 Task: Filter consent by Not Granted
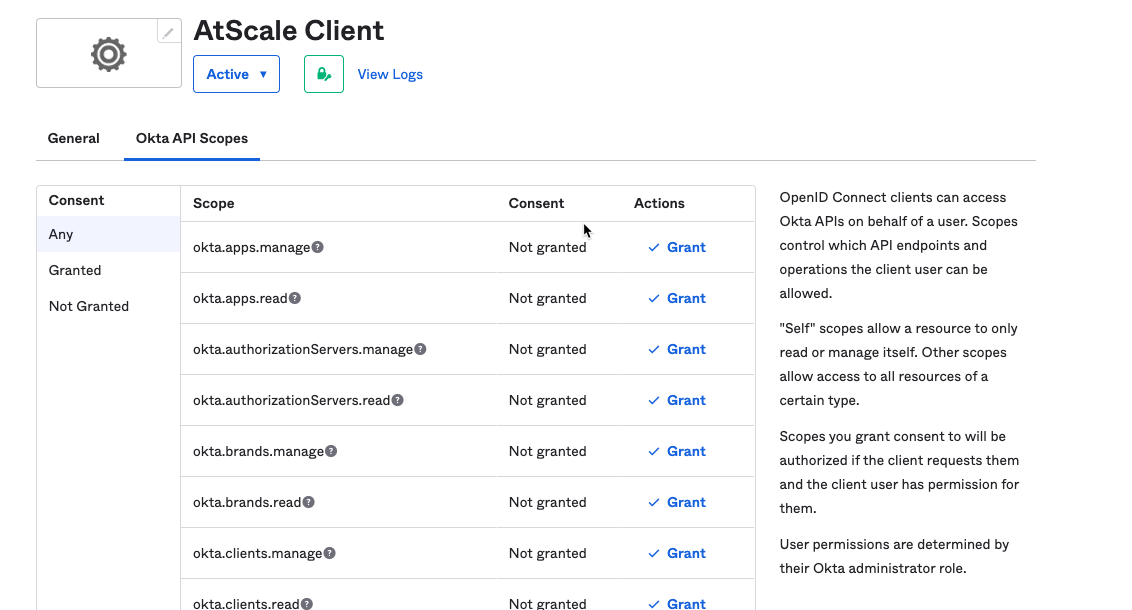coord(108,306)
